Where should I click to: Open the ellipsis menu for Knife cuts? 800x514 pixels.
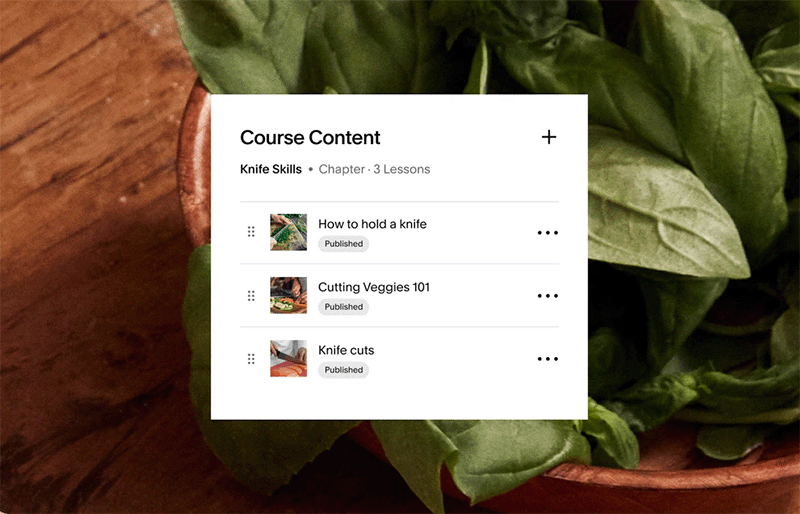click(x=547, y=359)
